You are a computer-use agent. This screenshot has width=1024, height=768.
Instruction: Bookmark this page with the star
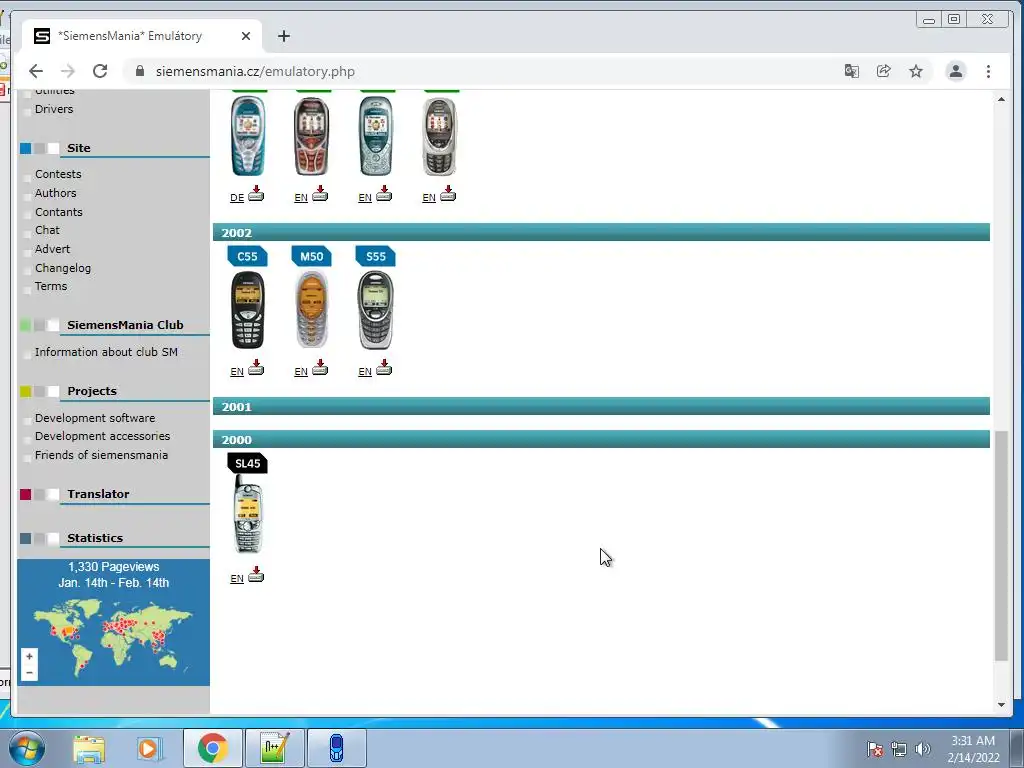point(916,71)
